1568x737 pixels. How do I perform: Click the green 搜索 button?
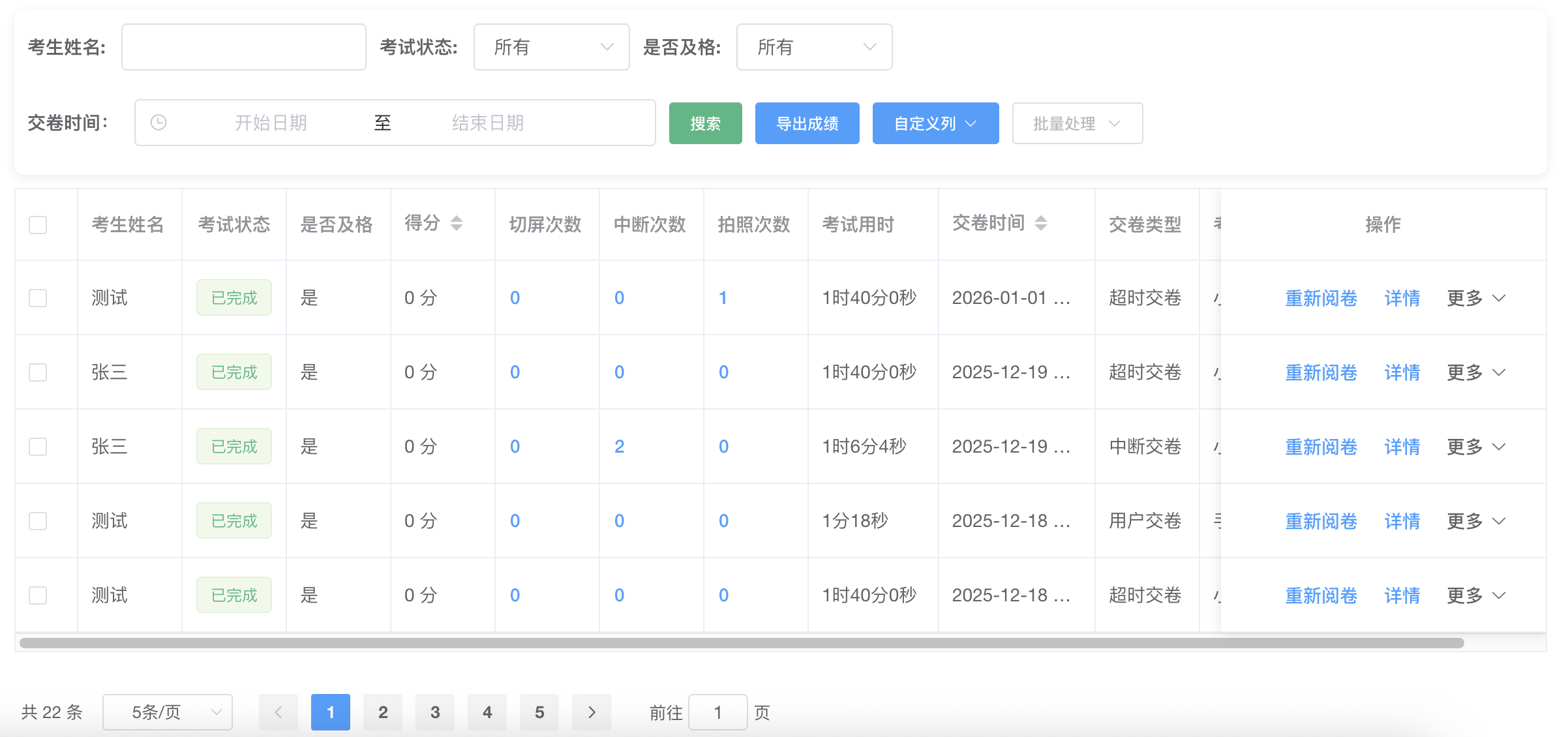(705, 123)
